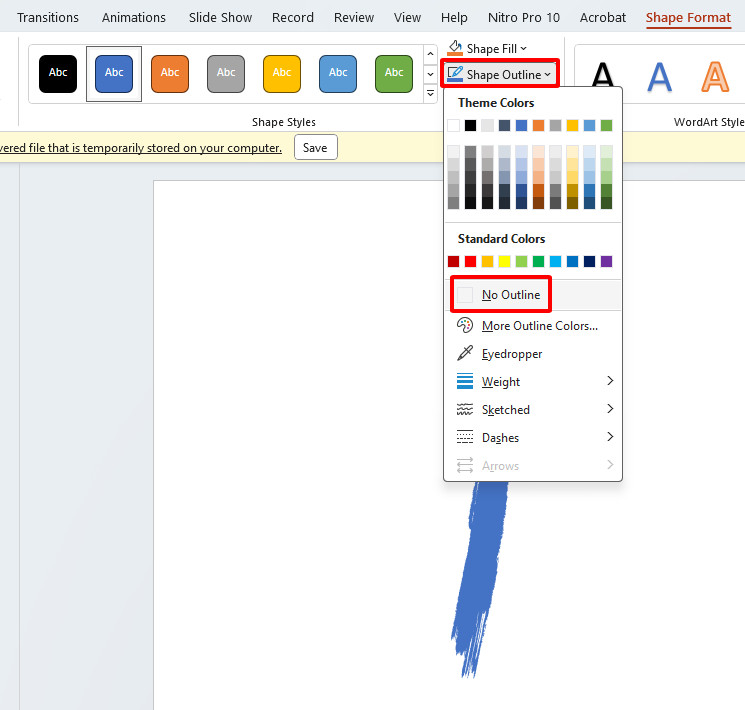Screen dimensions: 745x710
Task: Click the Sketched submenu chevron
Action: 610,409
